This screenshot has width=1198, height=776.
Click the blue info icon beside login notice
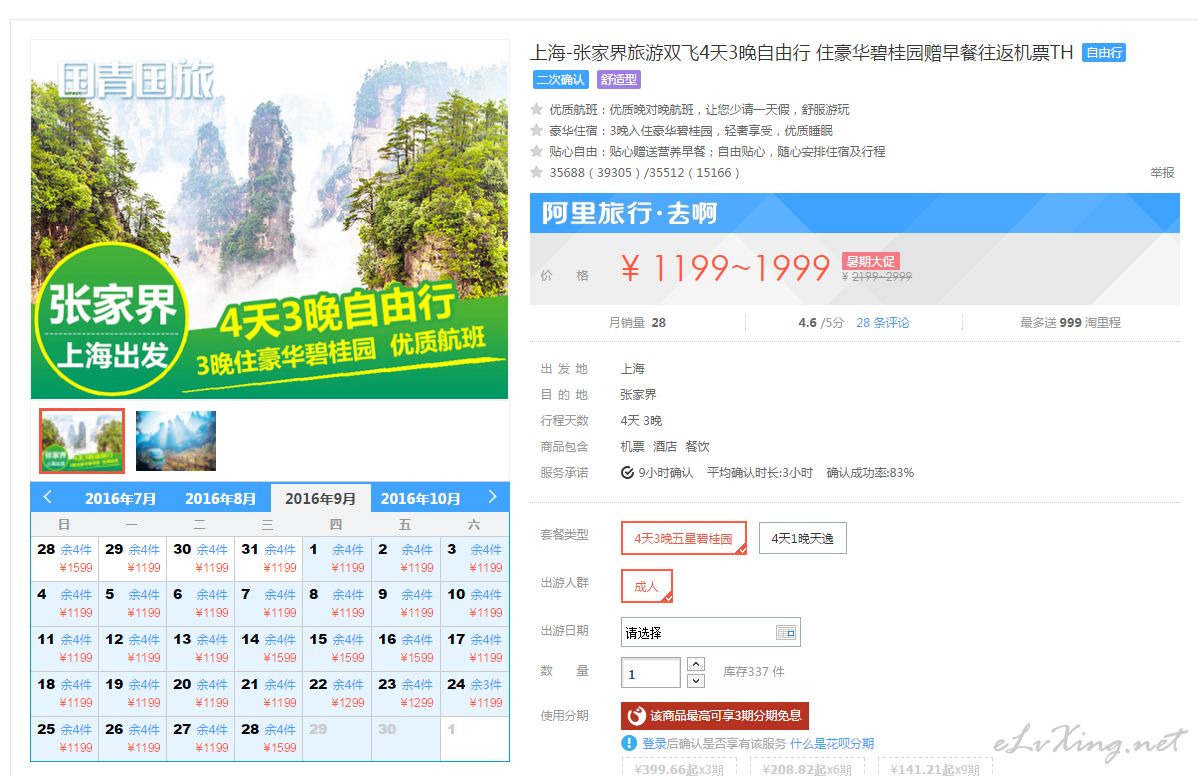[x=629, y=743]
